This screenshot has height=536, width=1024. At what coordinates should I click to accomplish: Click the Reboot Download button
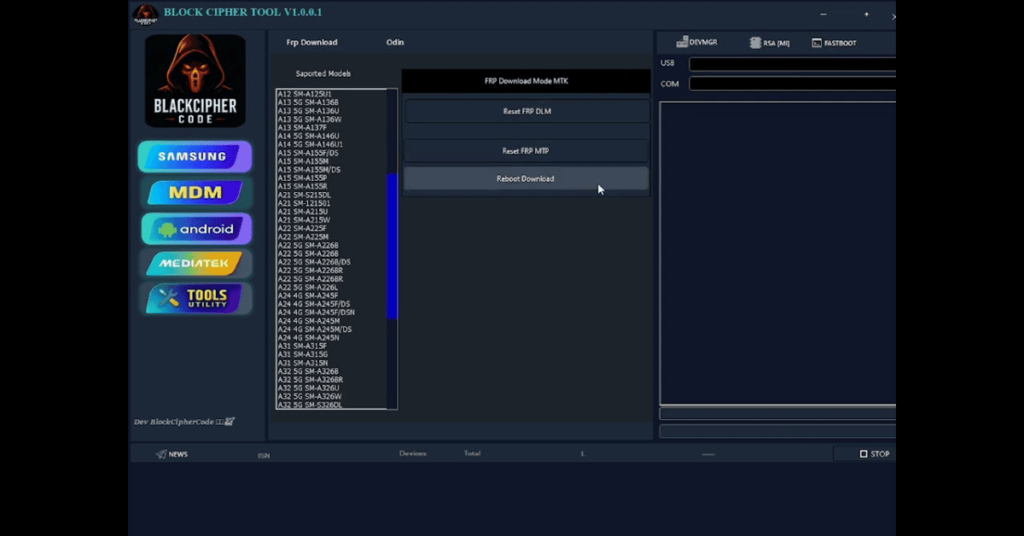click(526, 179)
